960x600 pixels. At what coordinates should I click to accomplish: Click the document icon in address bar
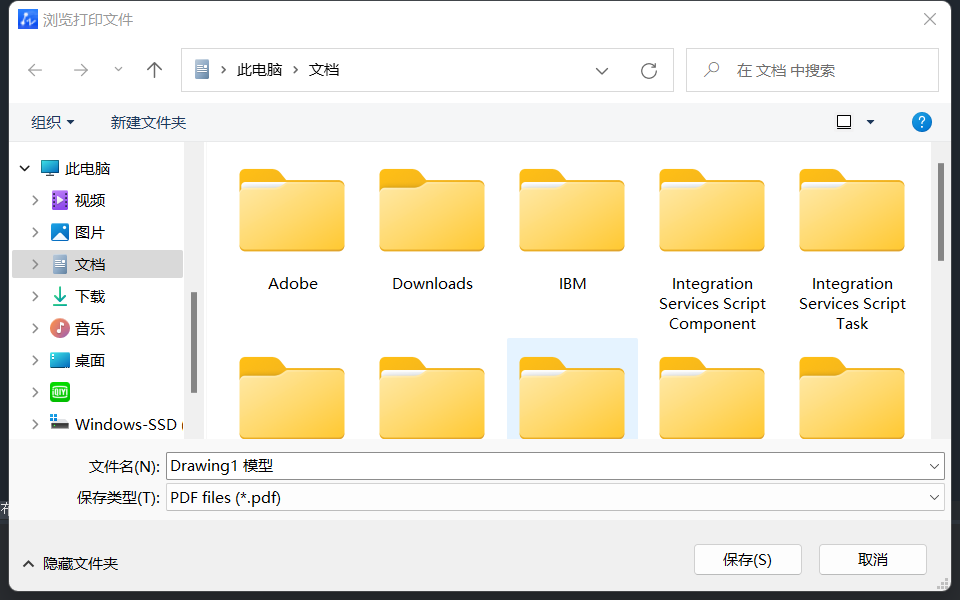click(x=202, y=70)
